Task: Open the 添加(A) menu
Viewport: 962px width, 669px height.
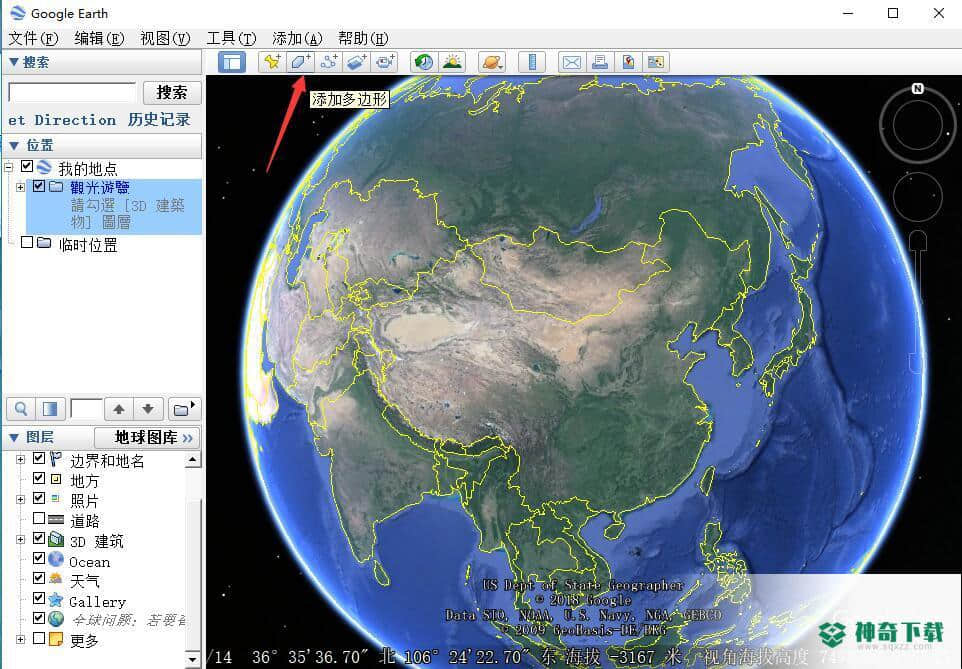Action: coord(297,39)
